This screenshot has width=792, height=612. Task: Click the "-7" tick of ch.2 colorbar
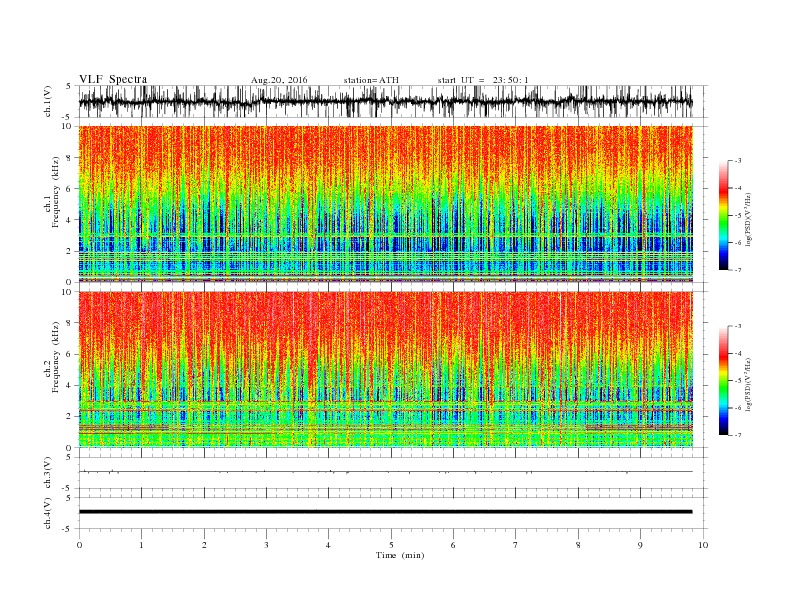click(737, 435)
